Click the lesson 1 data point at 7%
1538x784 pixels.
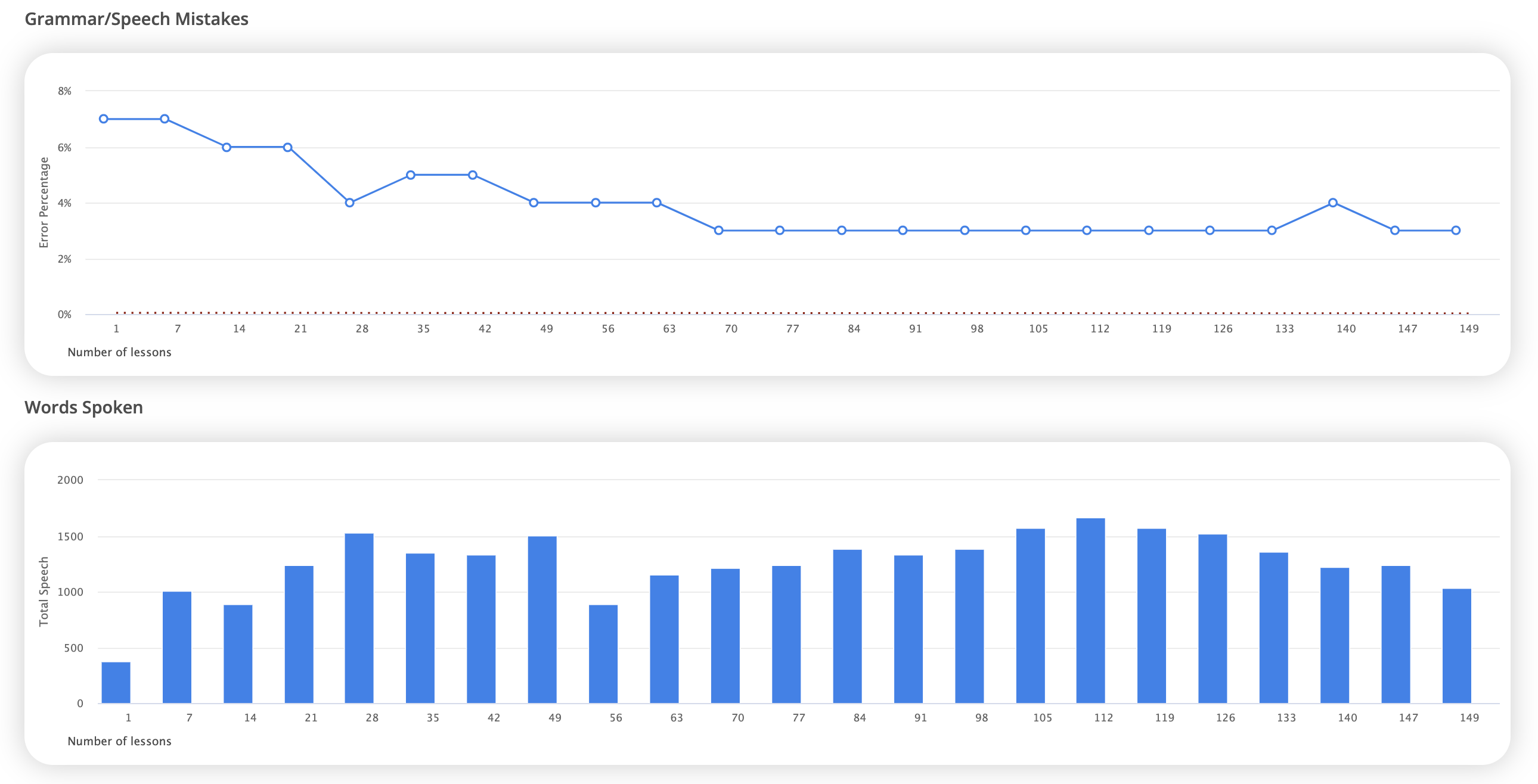(x=104, y=119)
